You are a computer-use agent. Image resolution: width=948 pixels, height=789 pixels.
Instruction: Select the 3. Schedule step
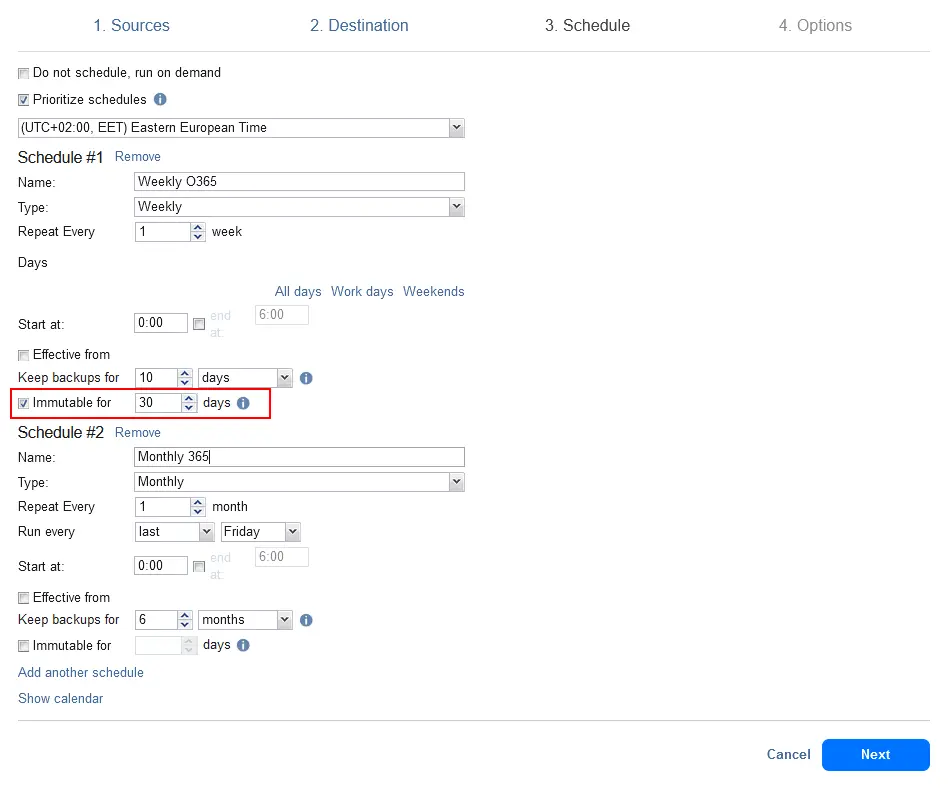[587, 25]
